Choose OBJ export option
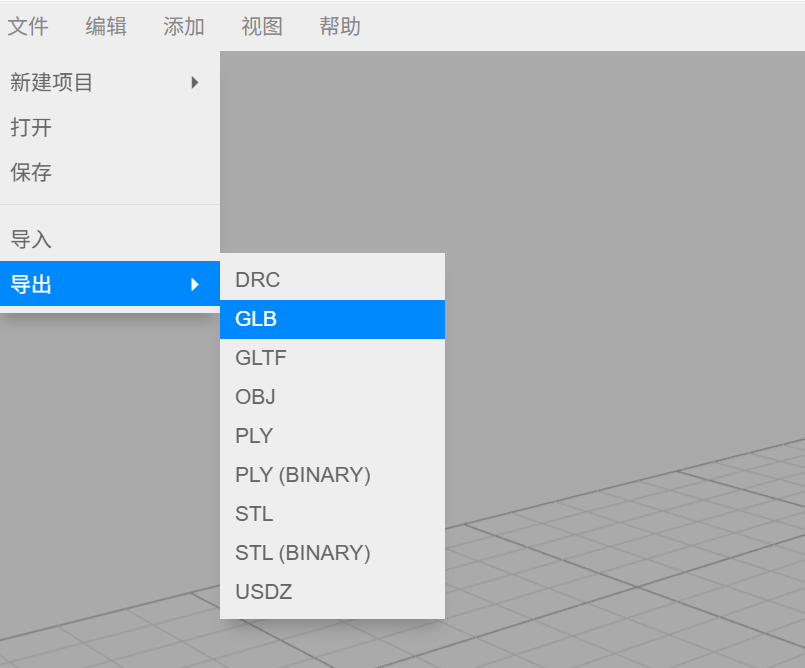The width and height of the screenshot is (805, 668). point(256,397)
